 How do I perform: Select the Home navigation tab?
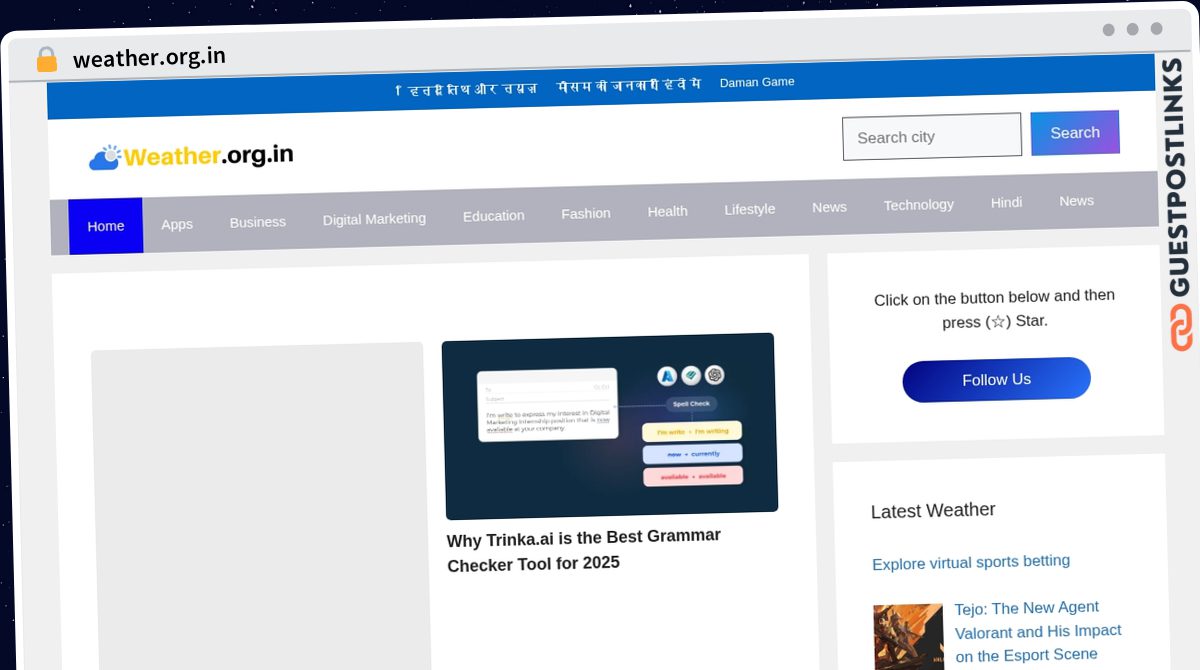click(105, 226)
